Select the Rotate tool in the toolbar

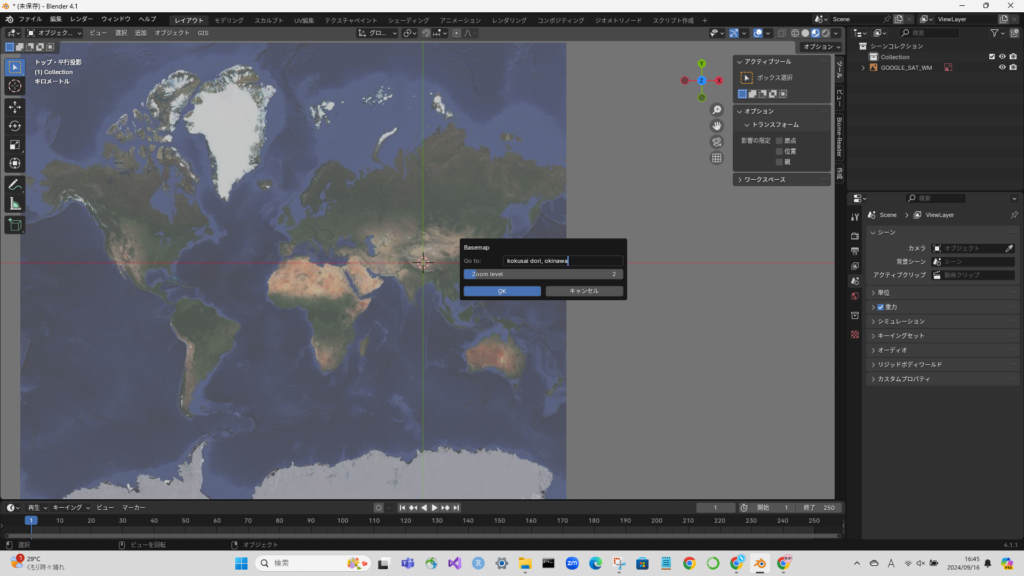[x=15, y=126]
